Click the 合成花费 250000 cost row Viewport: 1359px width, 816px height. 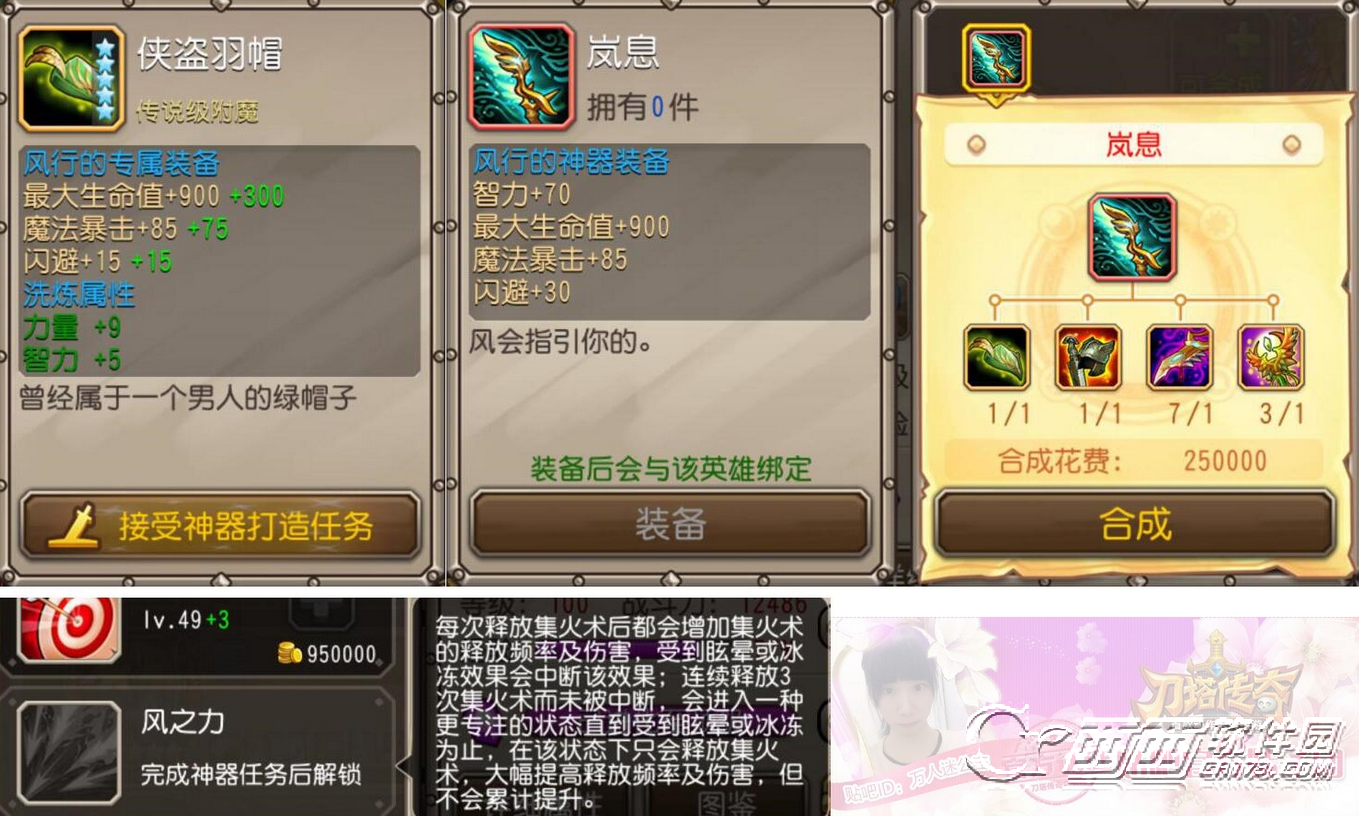pyautogui.click(x=1133, y=461)
